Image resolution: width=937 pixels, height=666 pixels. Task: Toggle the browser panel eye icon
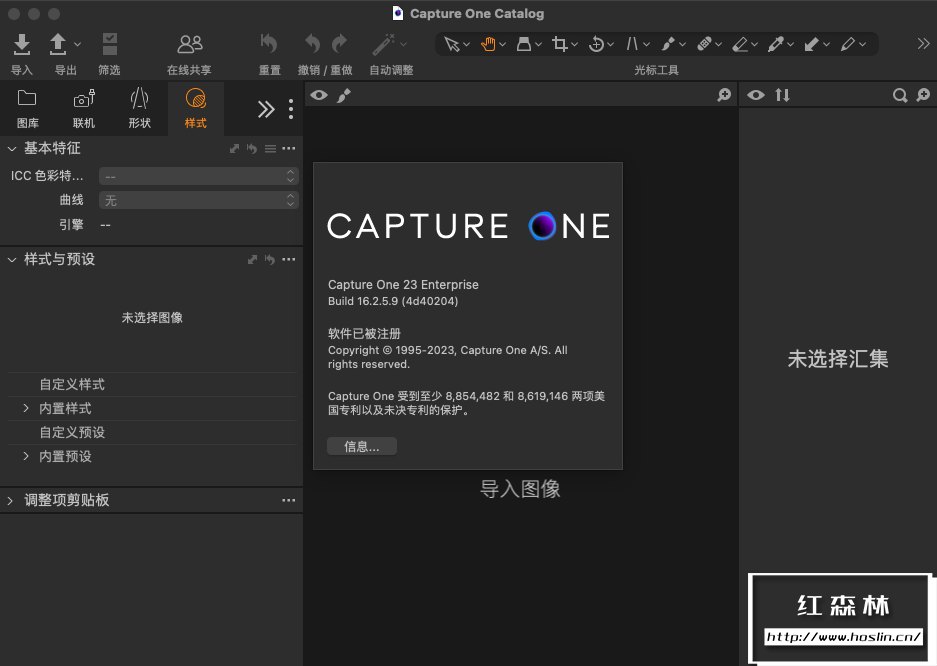click(756, 95)
